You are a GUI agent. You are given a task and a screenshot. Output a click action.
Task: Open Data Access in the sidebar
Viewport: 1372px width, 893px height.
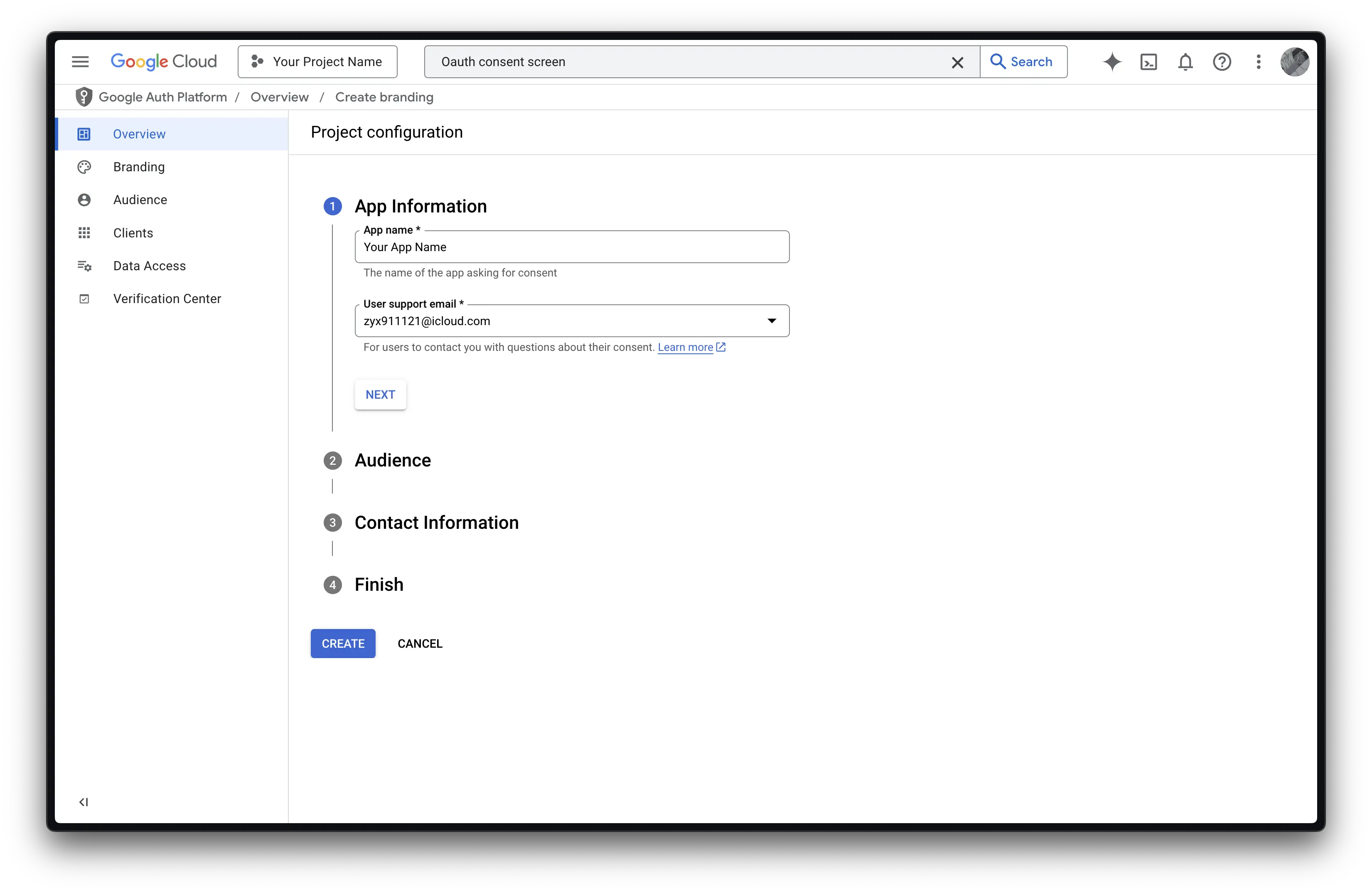pos(172,266)
